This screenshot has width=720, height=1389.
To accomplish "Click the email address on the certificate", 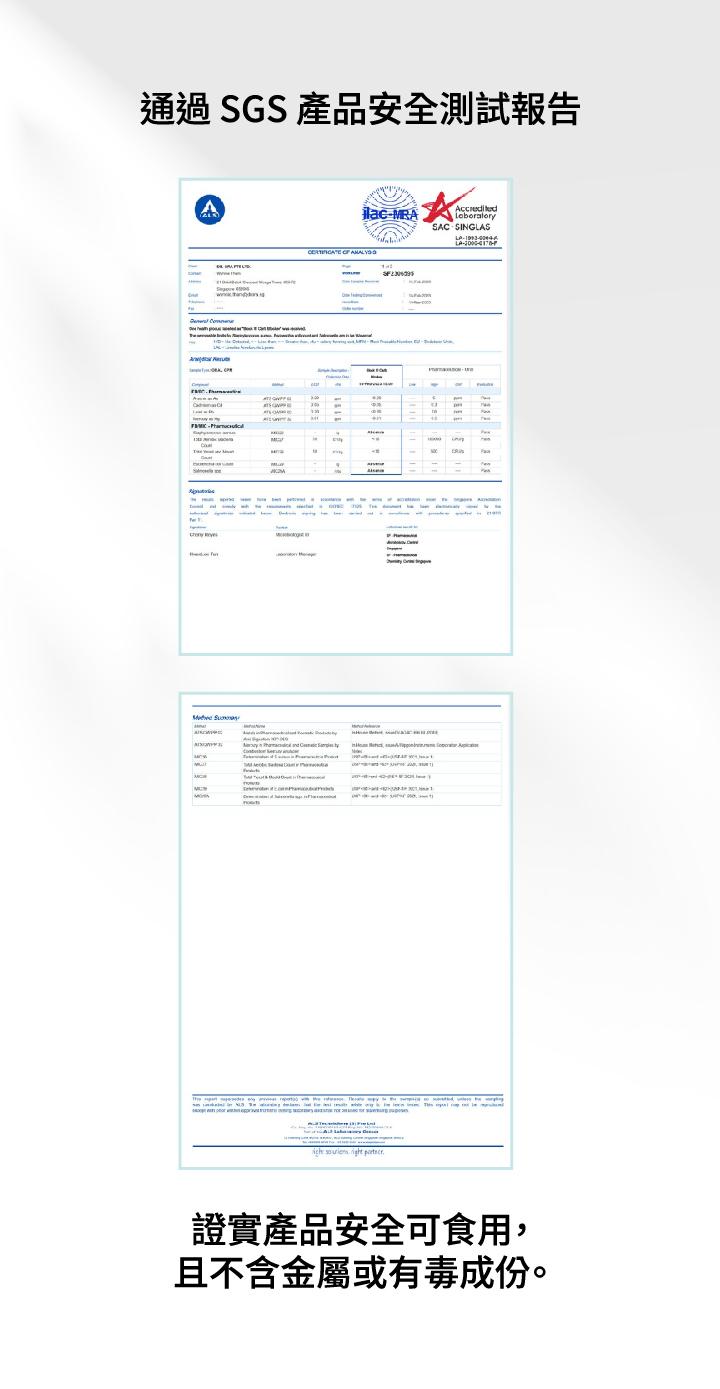I will coord(240,295).
